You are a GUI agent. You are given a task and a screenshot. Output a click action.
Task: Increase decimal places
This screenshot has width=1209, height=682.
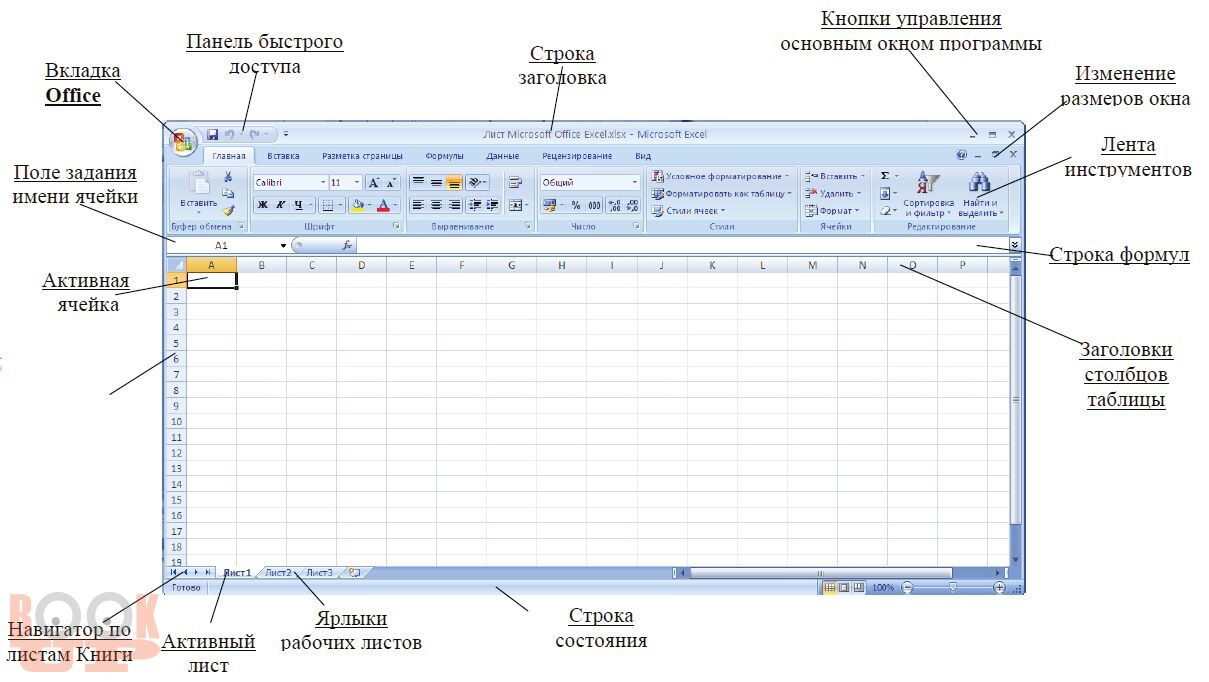pos(614,205)
